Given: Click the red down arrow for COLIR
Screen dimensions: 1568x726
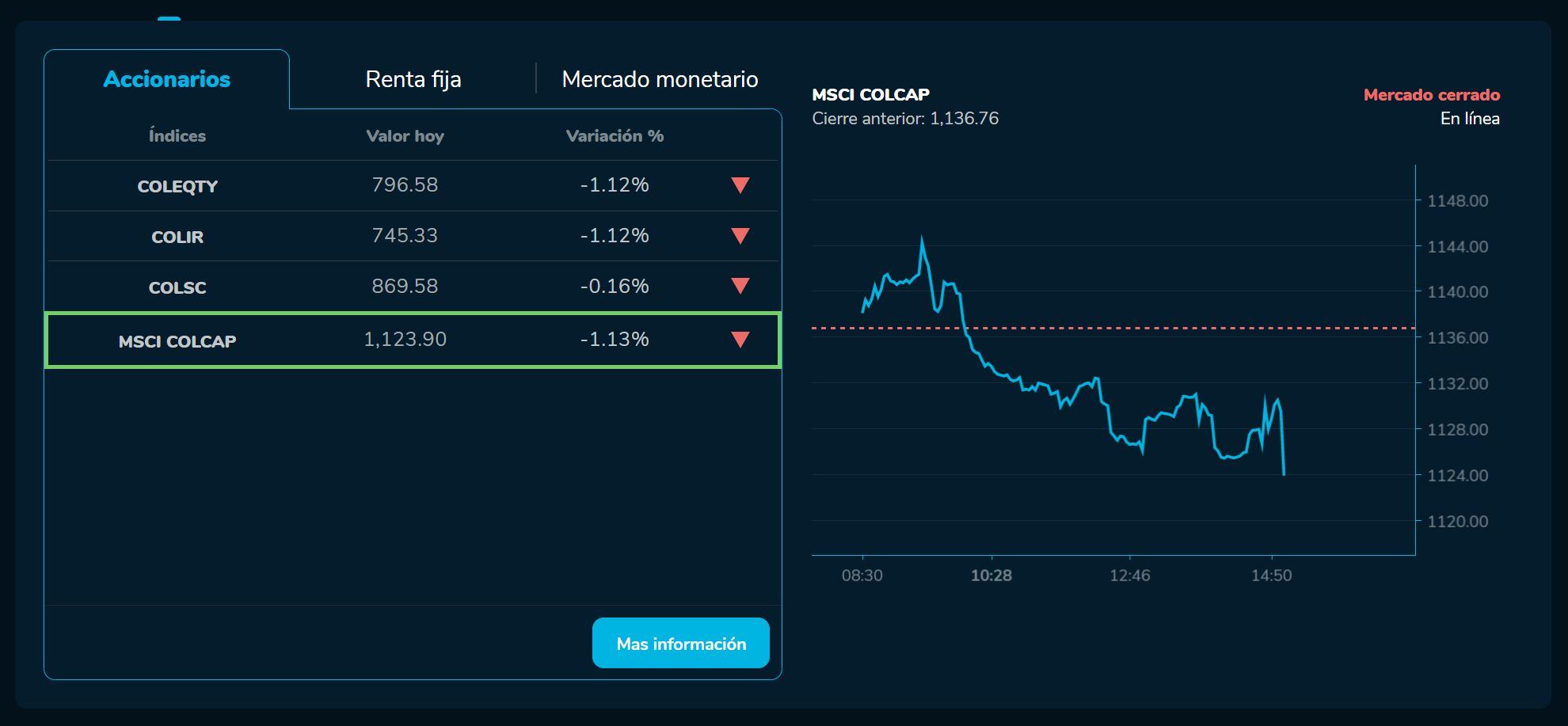Looking at the screenshot, I should click(x=740, y=236).
